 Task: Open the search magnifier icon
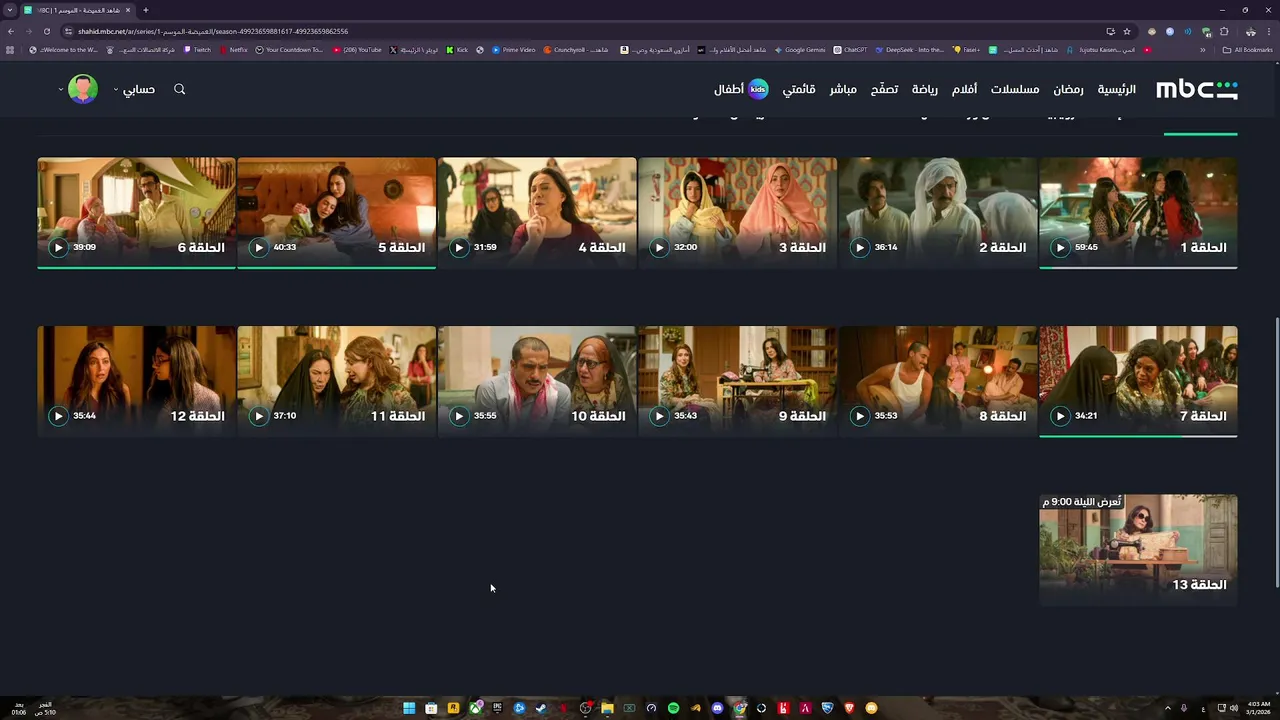click(x=180, y=89)
